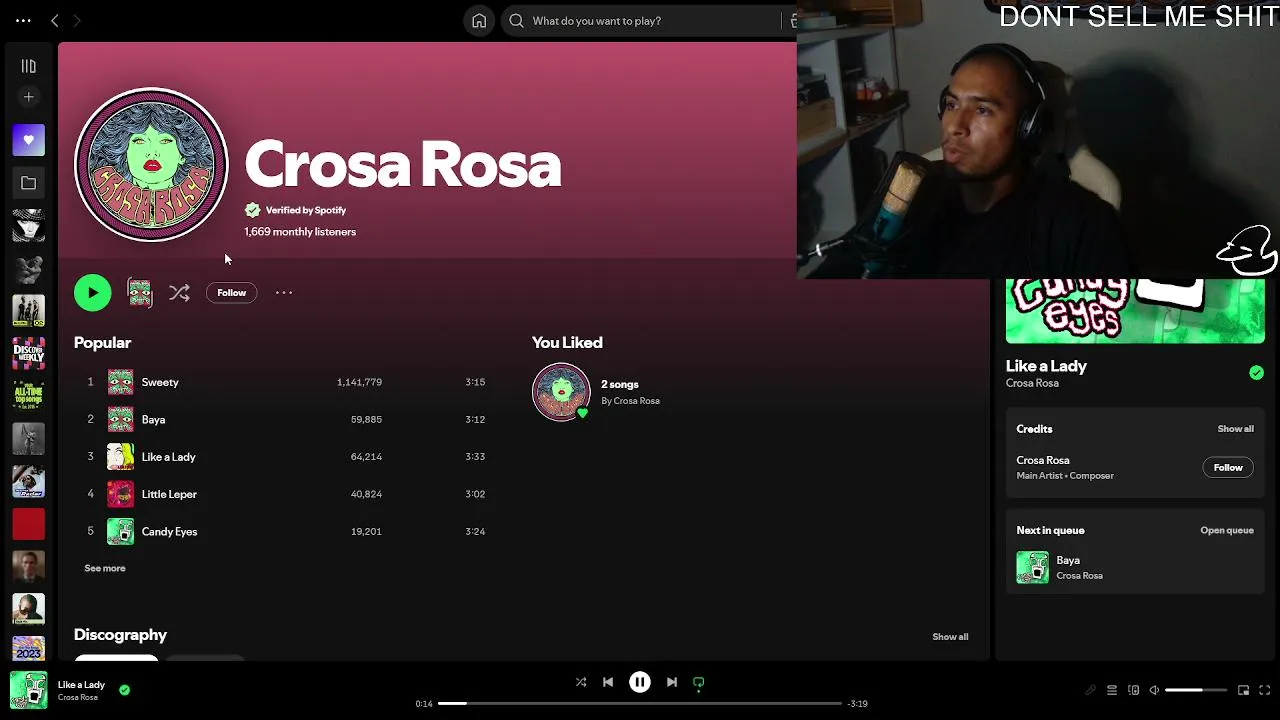
Task: Mute with the speaker icon
Action: [1154, 690]
